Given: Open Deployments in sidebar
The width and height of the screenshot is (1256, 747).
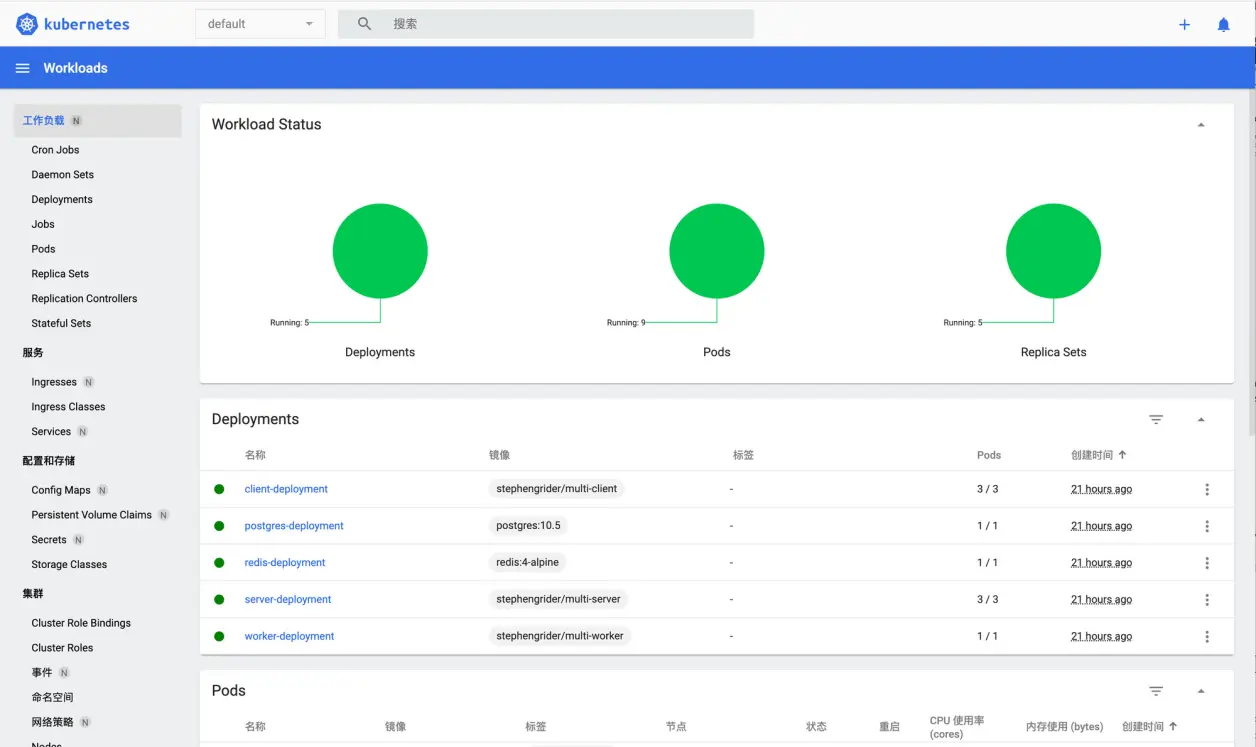Looking at the screenshot, I should click(62, 200).
